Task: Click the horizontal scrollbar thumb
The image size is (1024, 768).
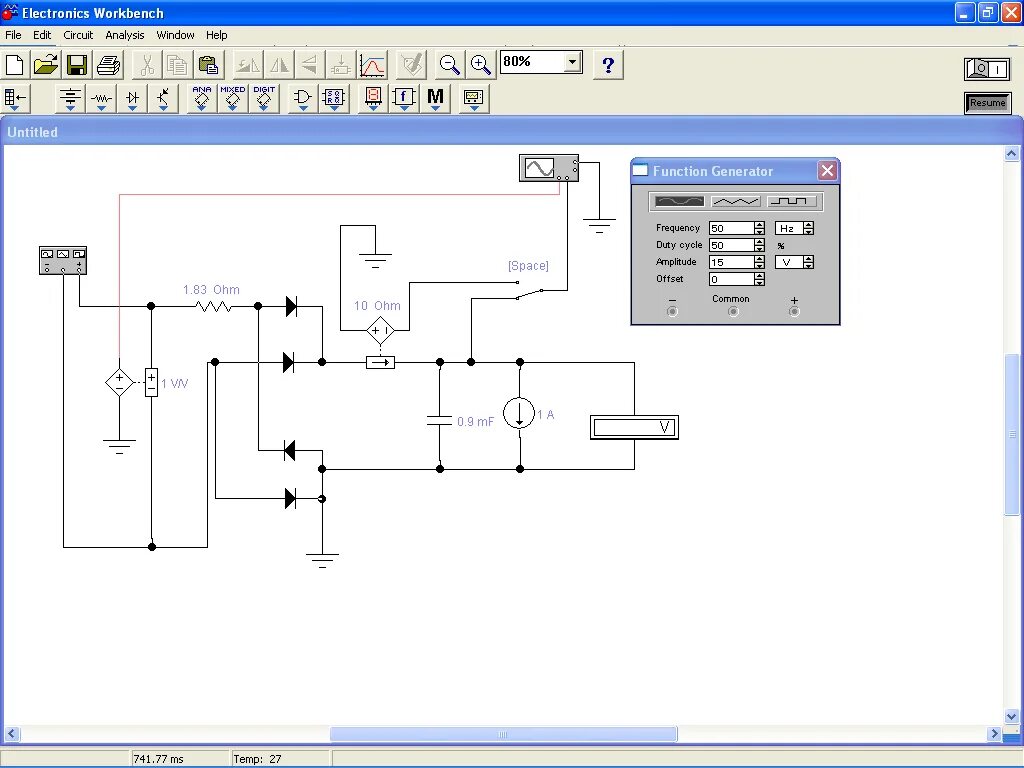Action: 503,734
